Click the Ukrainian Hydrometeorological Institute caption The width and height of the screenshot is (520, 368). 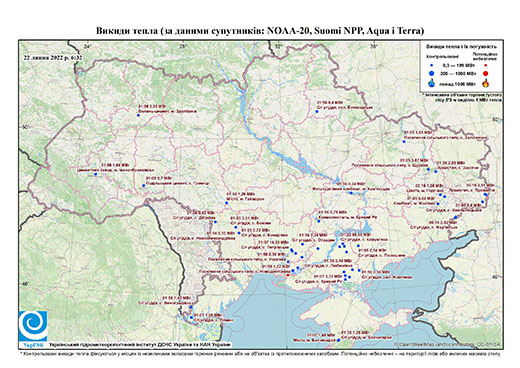coord(140,344)
